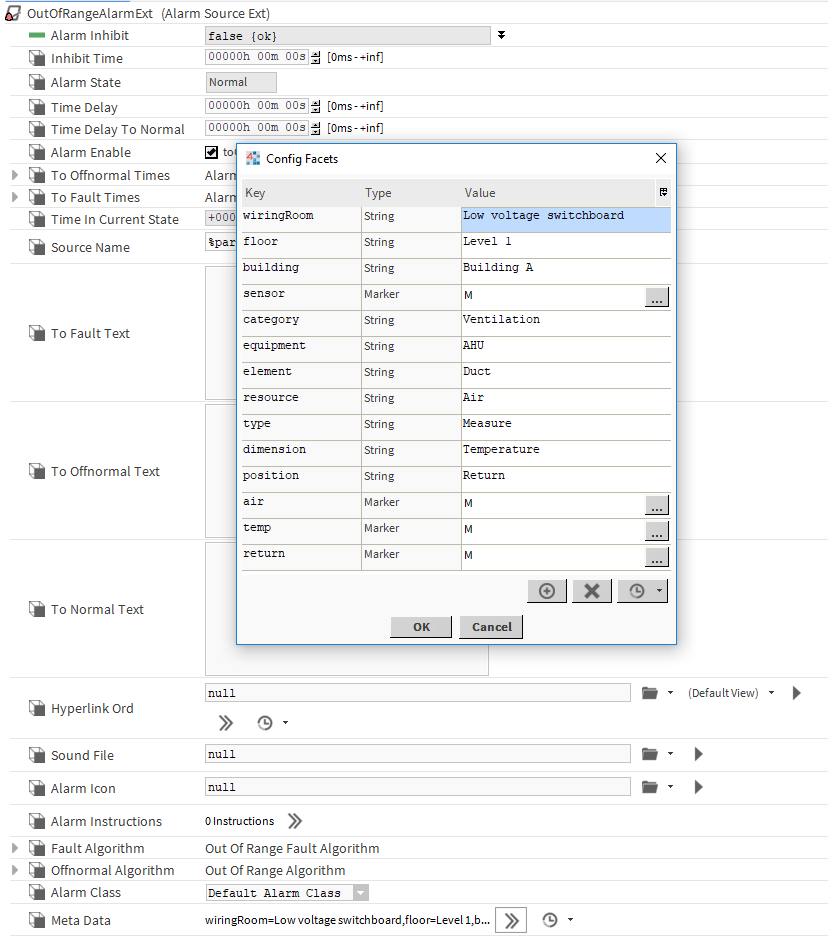Toggle the Alarm Enable checkbox
This screenshot has width=828, height=938.
(211, 153)
